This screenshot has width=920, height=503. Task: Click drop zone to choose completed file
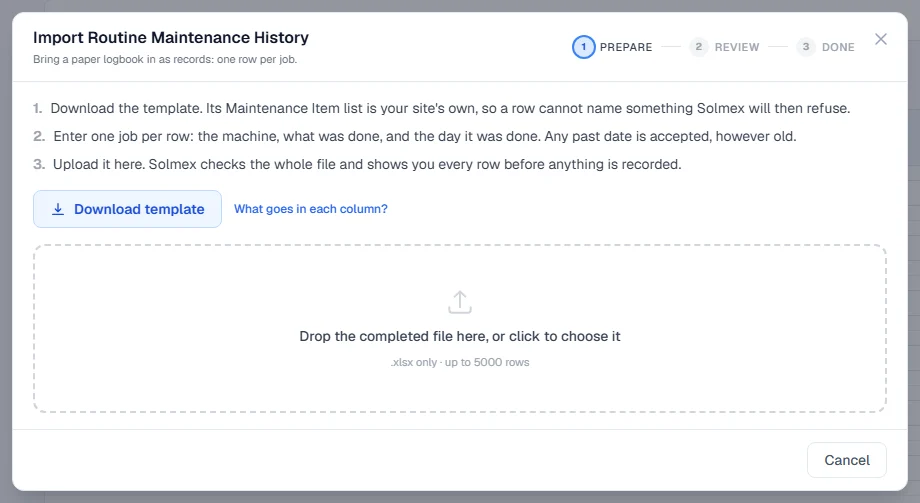tap(460, 329)
